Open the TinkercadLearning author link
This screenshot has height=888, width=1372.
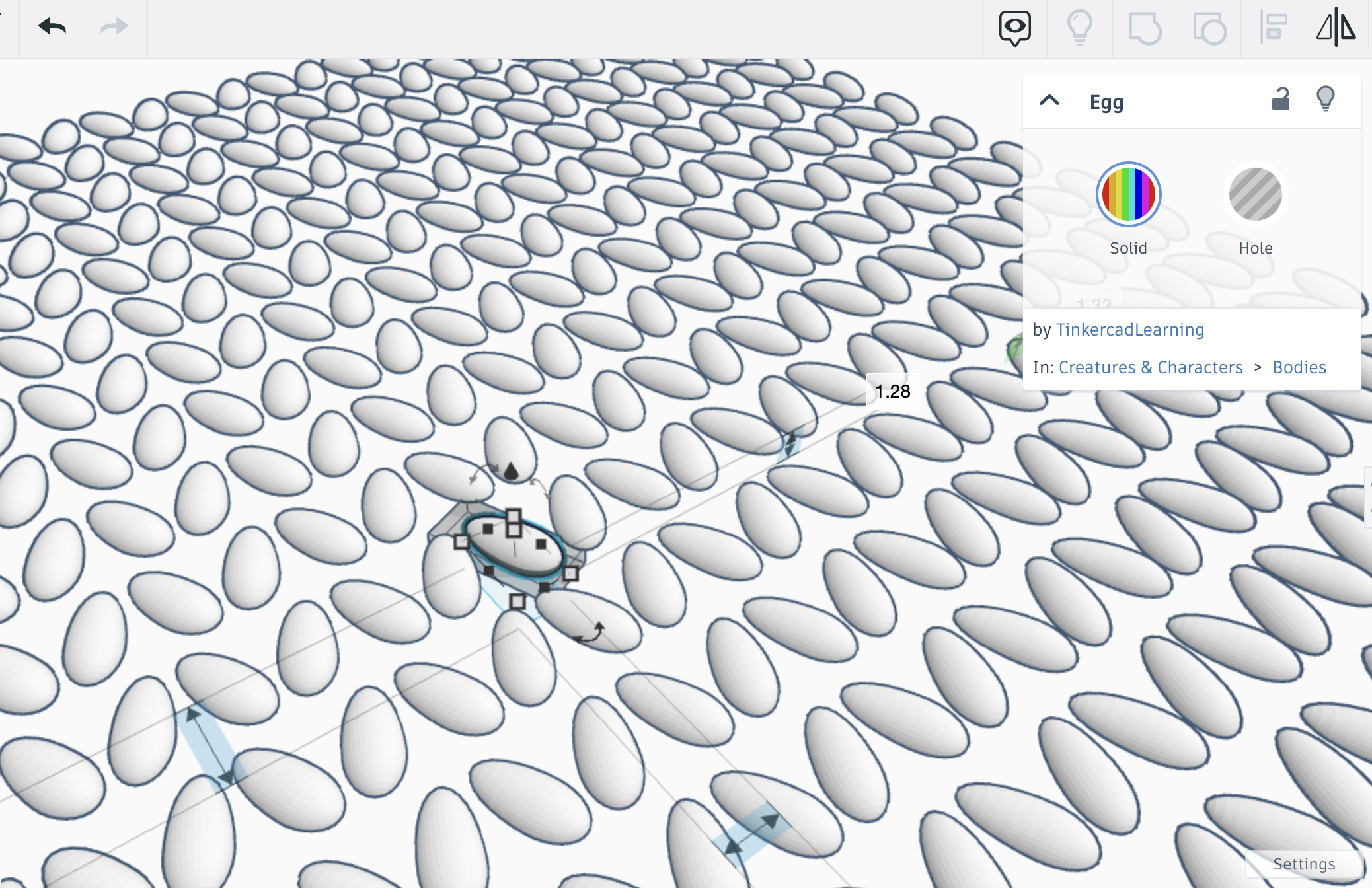(x=1130, y=330)
